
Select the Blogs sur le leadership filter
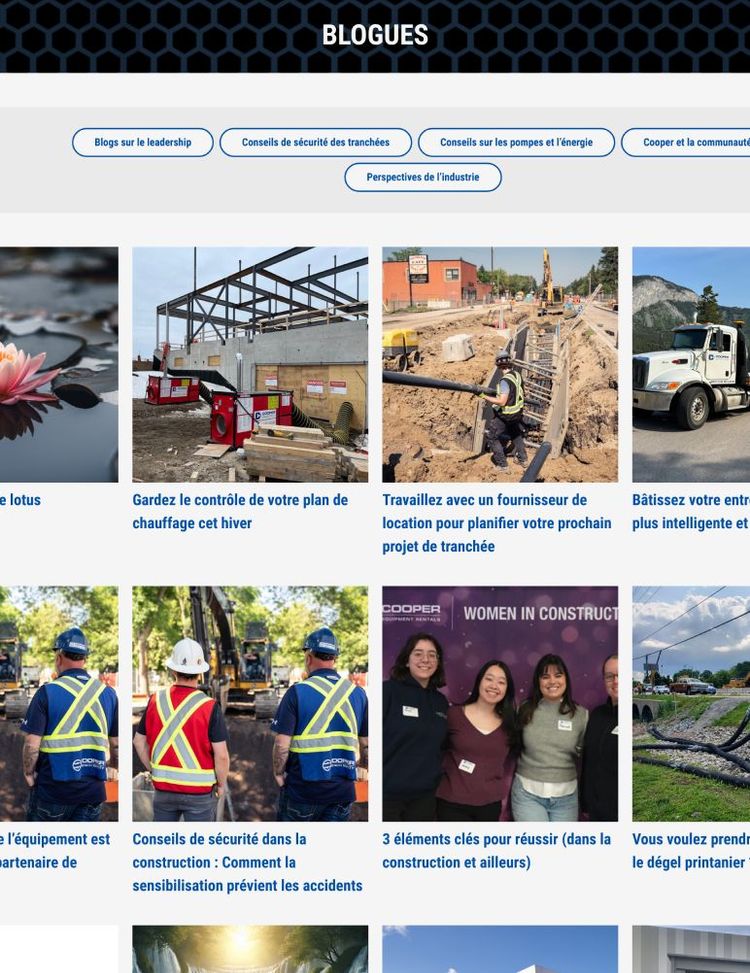(x=143, y=142)
